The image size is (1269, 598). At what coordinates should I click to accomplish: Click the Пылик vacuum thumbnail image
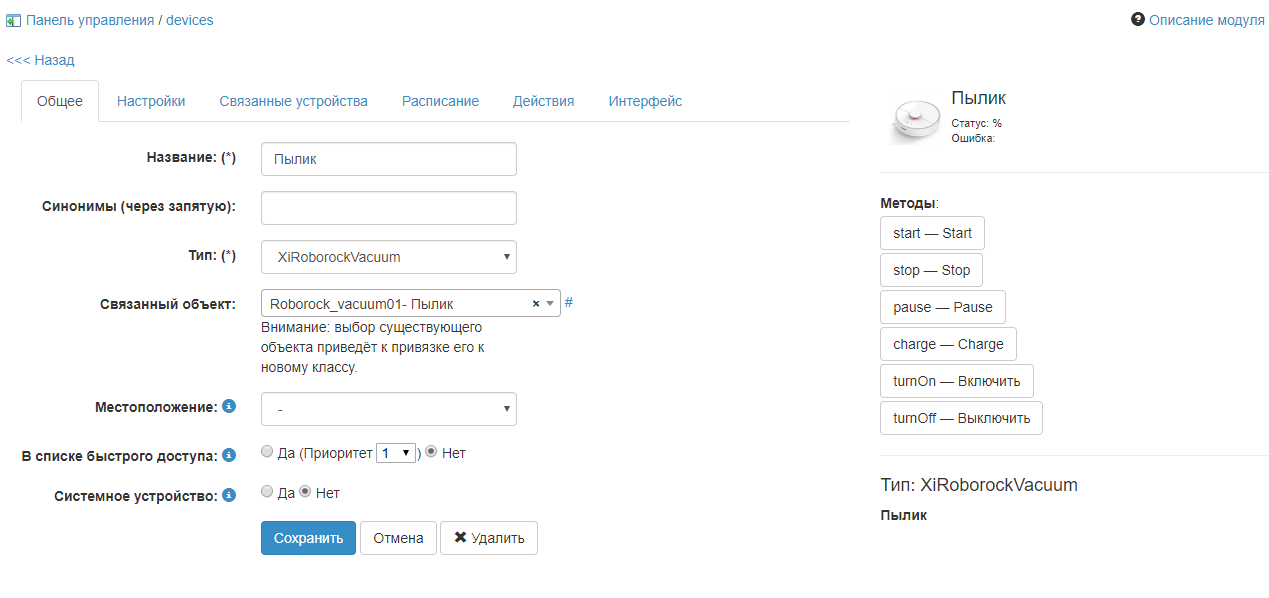(915, 118)
